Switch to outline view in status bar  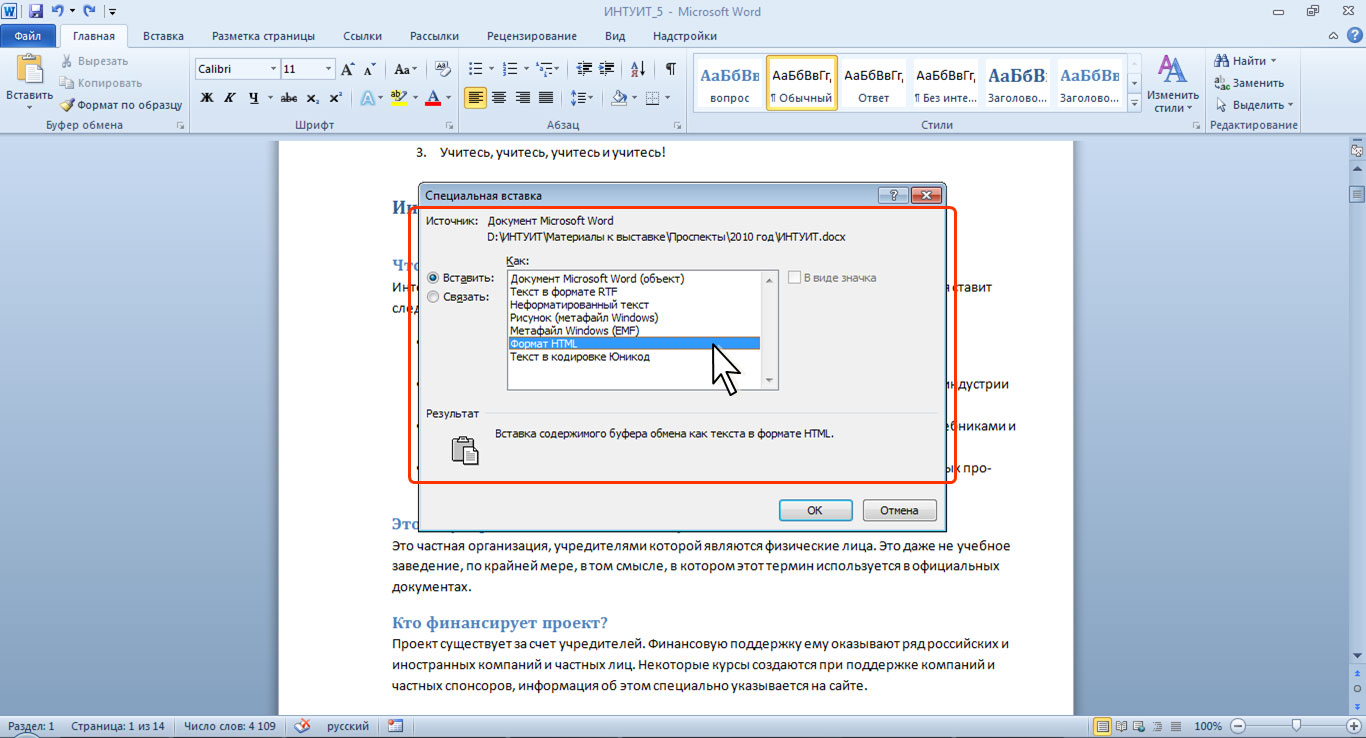pyautogui.click(x=1159, y=726)
